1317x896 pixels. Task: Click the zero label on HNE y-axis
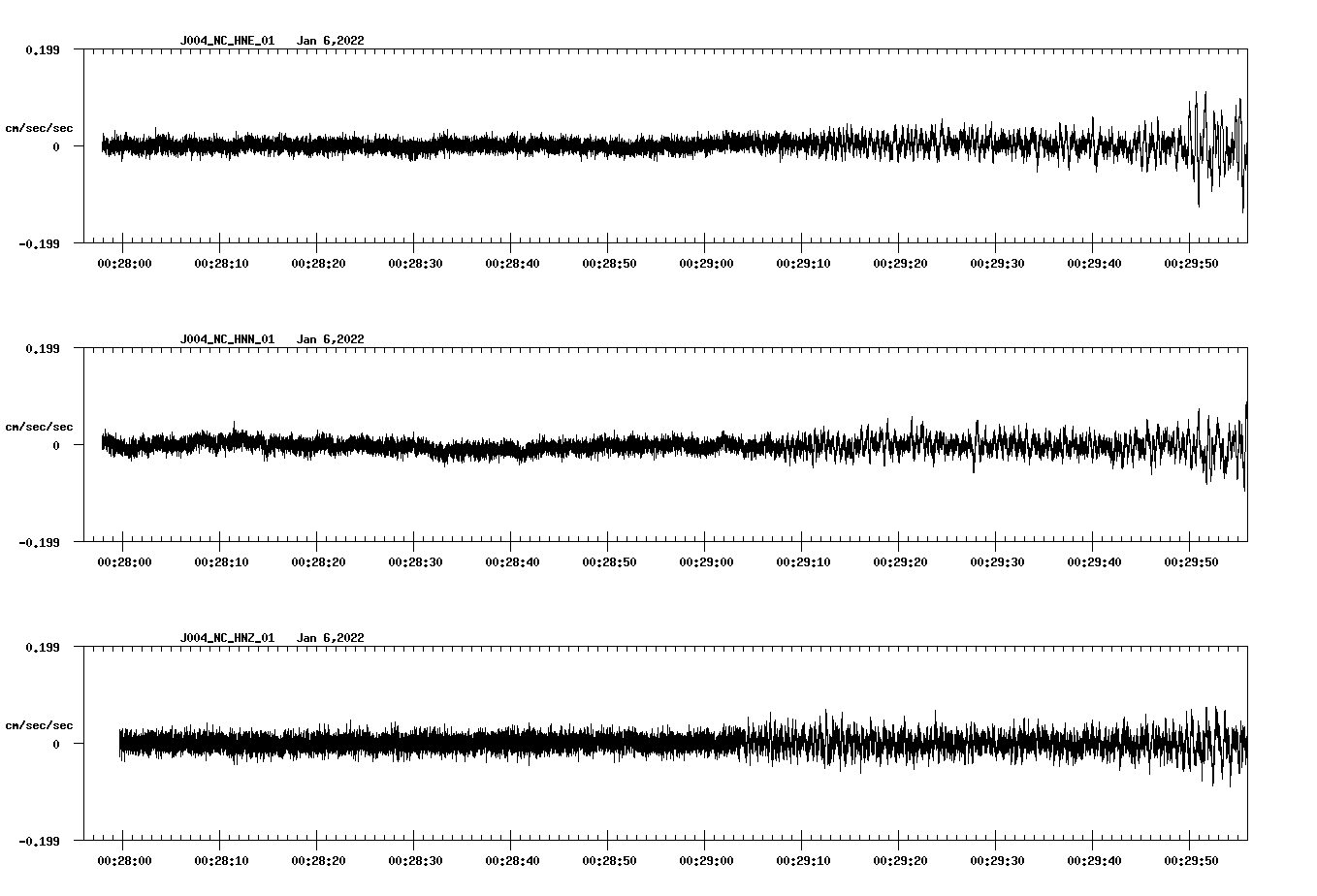(56, 146)
